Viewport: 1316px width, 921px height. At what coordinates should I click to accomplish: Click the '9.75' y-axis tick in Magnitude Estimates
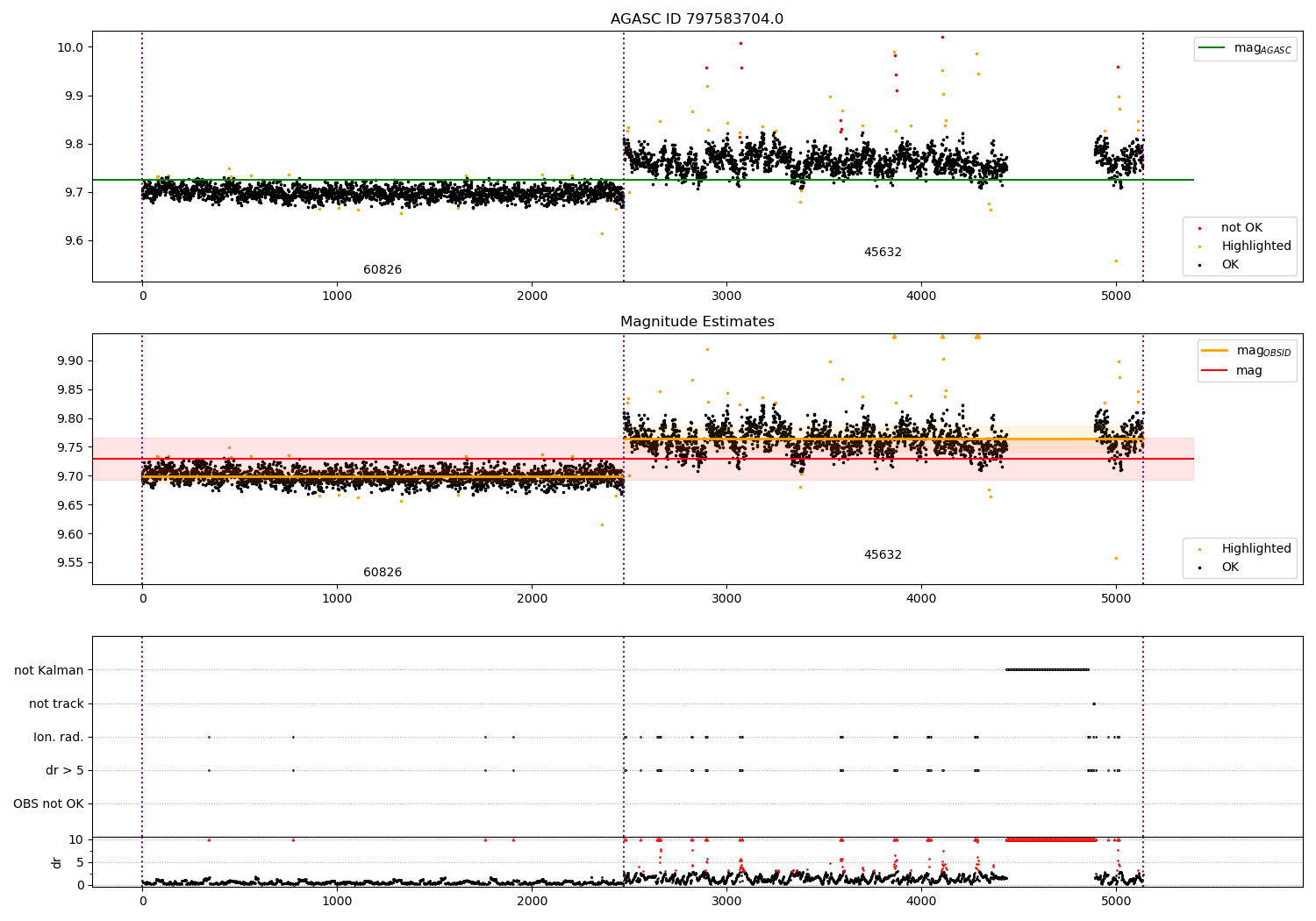coord(71,447)
